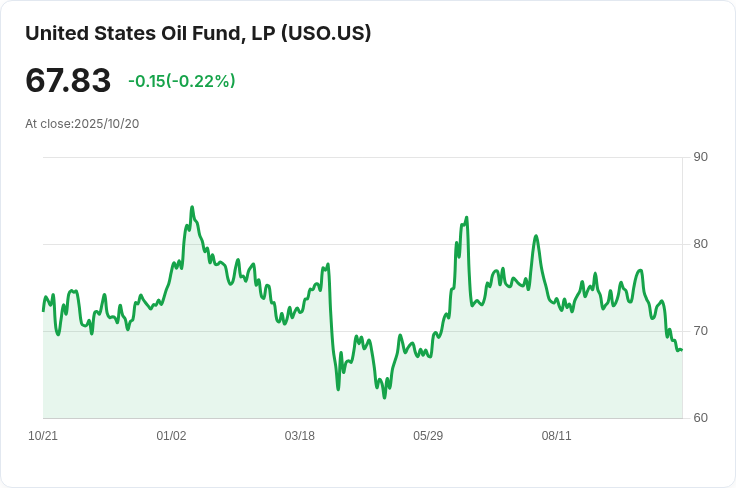
Task: Click the At close 2025/10/20 label
Action: [82, 124]
